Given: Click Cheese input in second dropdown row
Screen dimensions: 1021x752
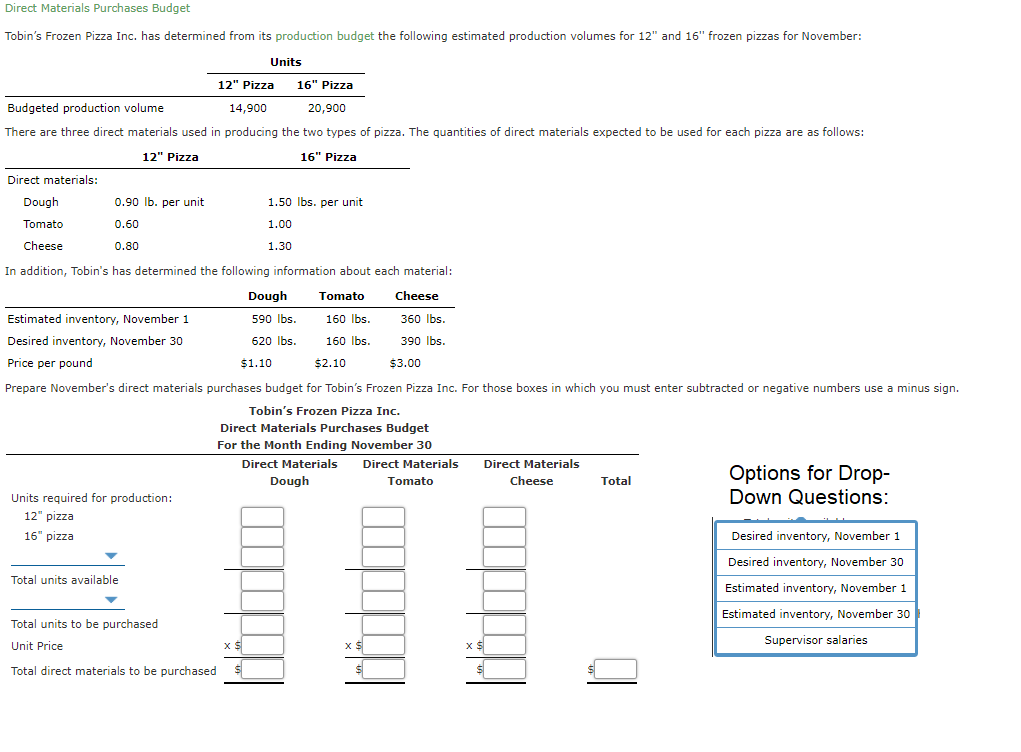Looking at the screenshot, I should pos(505,601).
